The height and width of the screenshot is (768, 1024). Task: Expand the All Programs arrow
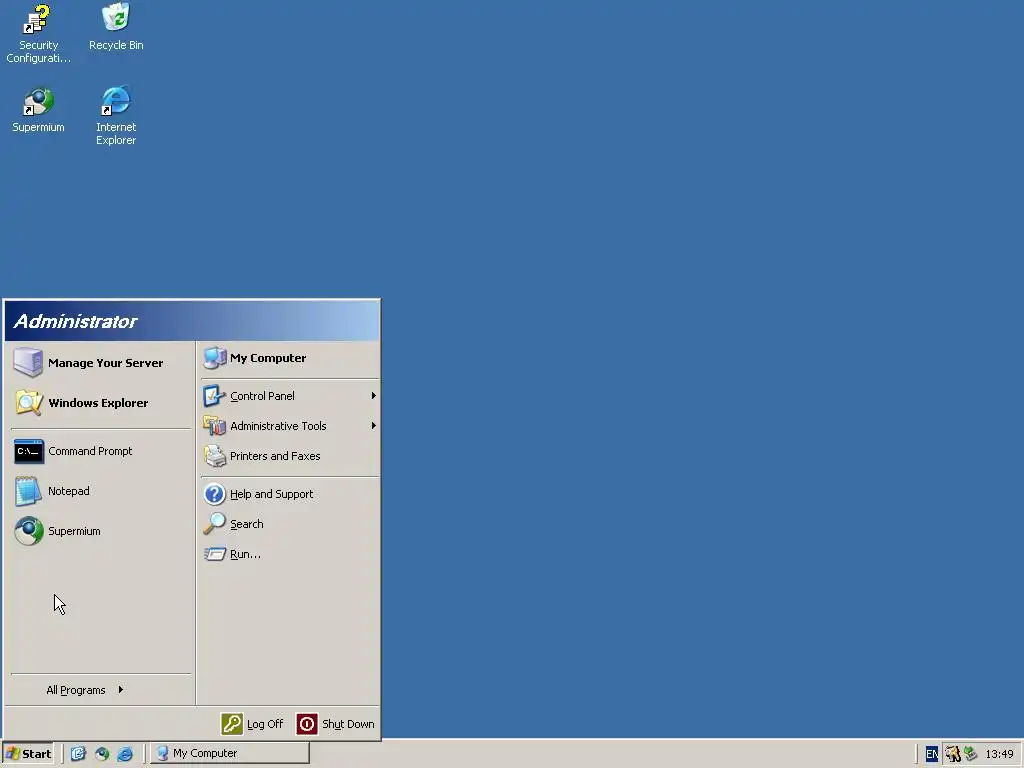tap(121, 690)
